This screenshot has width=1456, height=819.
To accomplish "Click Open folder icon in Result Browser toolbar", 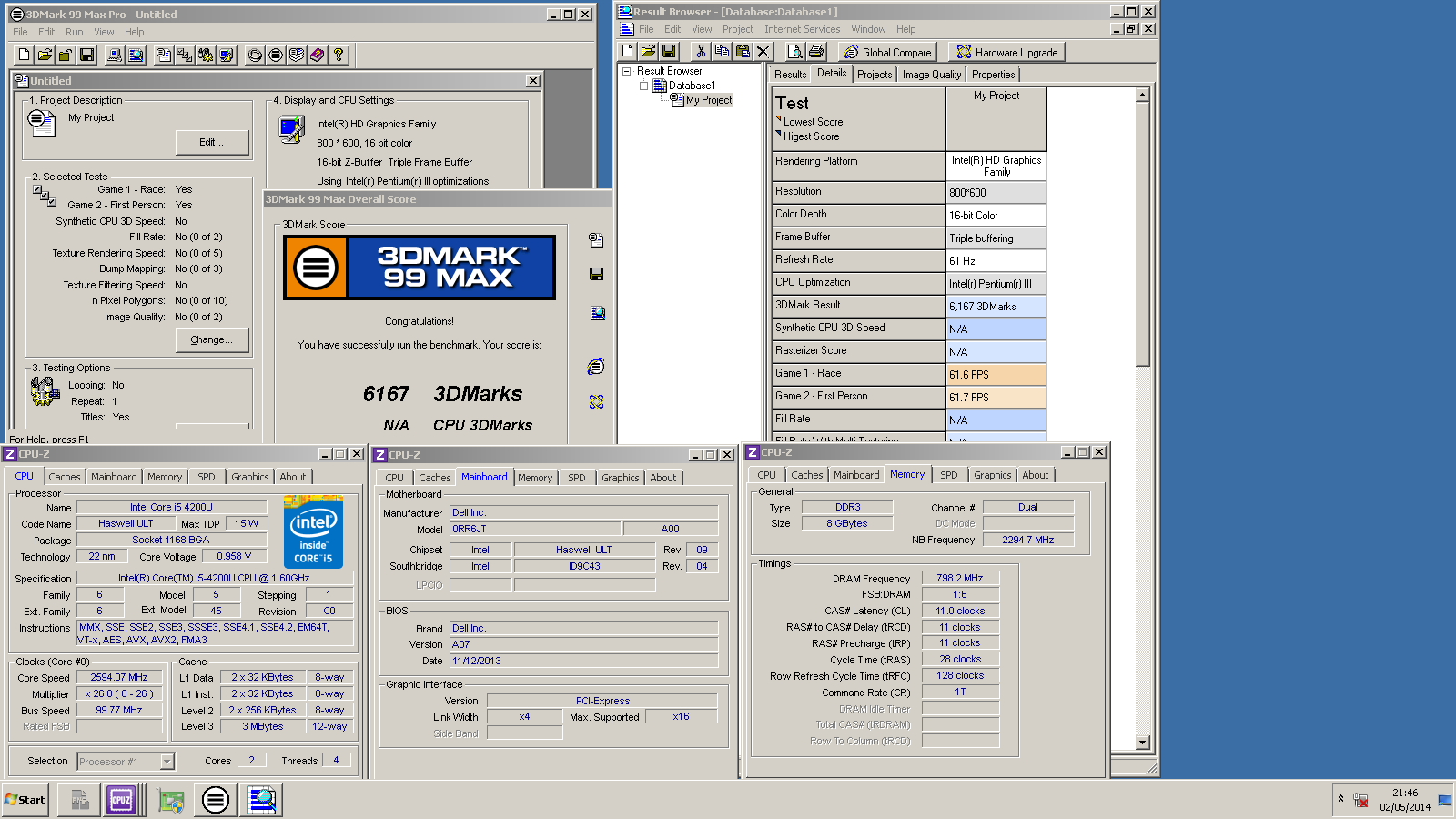I will click(648, 52).
